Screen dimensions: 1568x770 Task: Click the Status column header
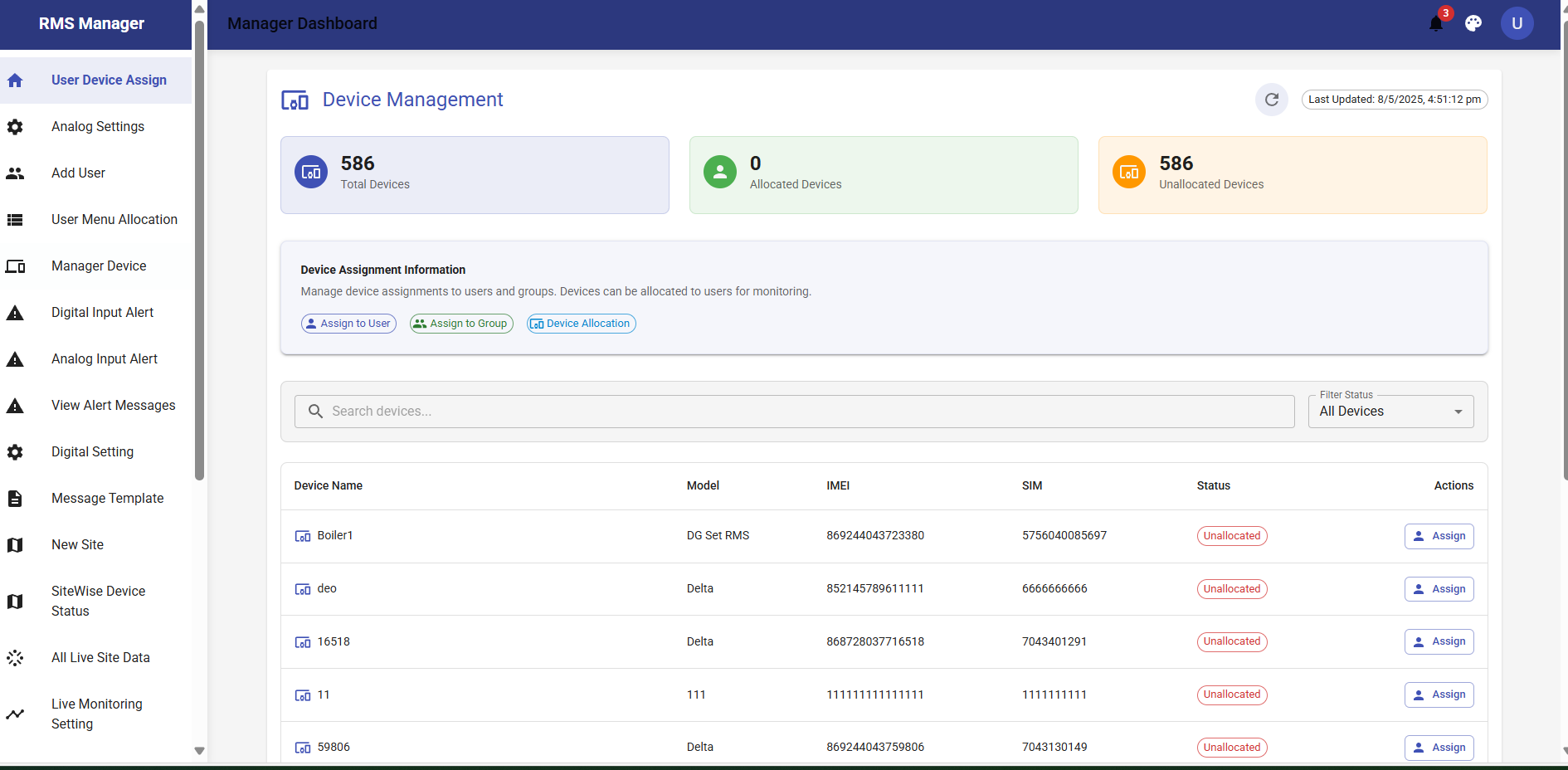pyautogui.click(x=1214, y=486)
